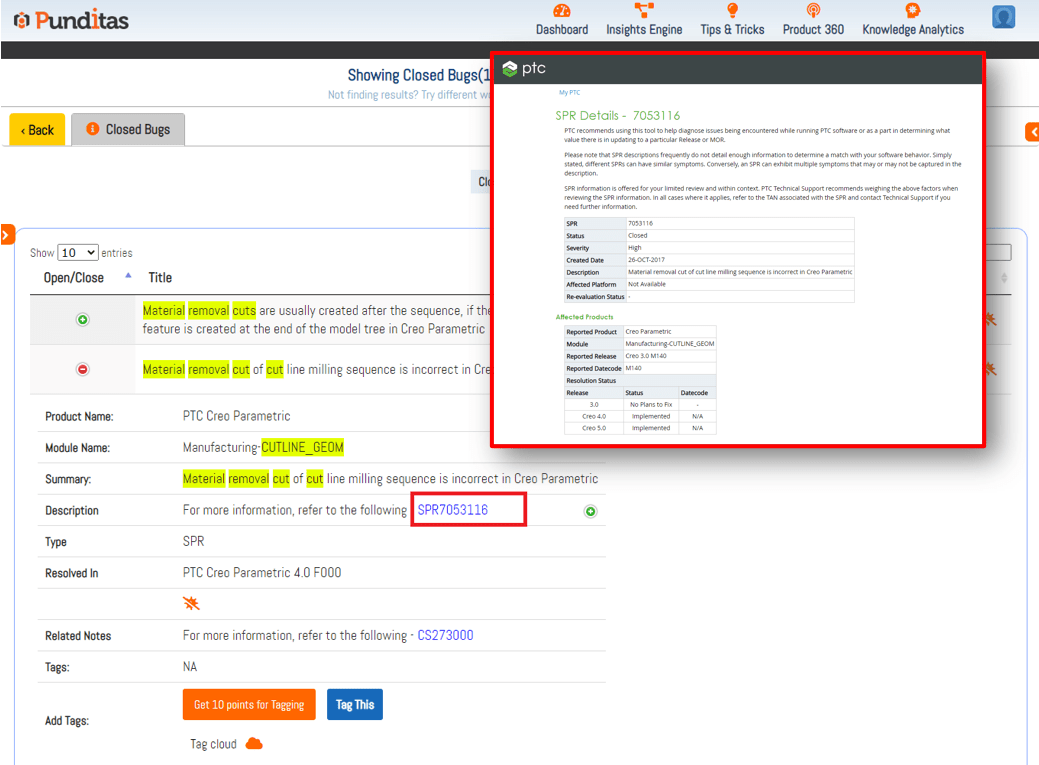Open the Dashboard icon in navbar

561,11
